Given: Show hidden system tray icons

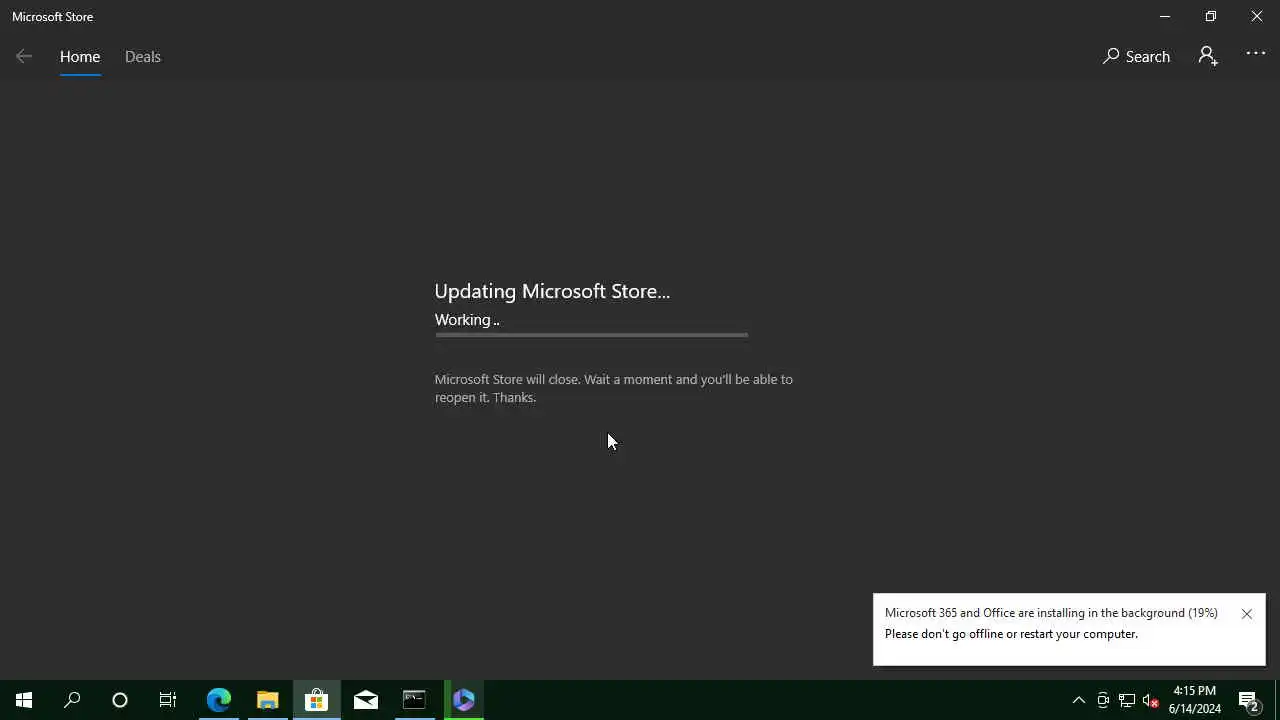Looking at the screenshot, I should [1079, 700].
